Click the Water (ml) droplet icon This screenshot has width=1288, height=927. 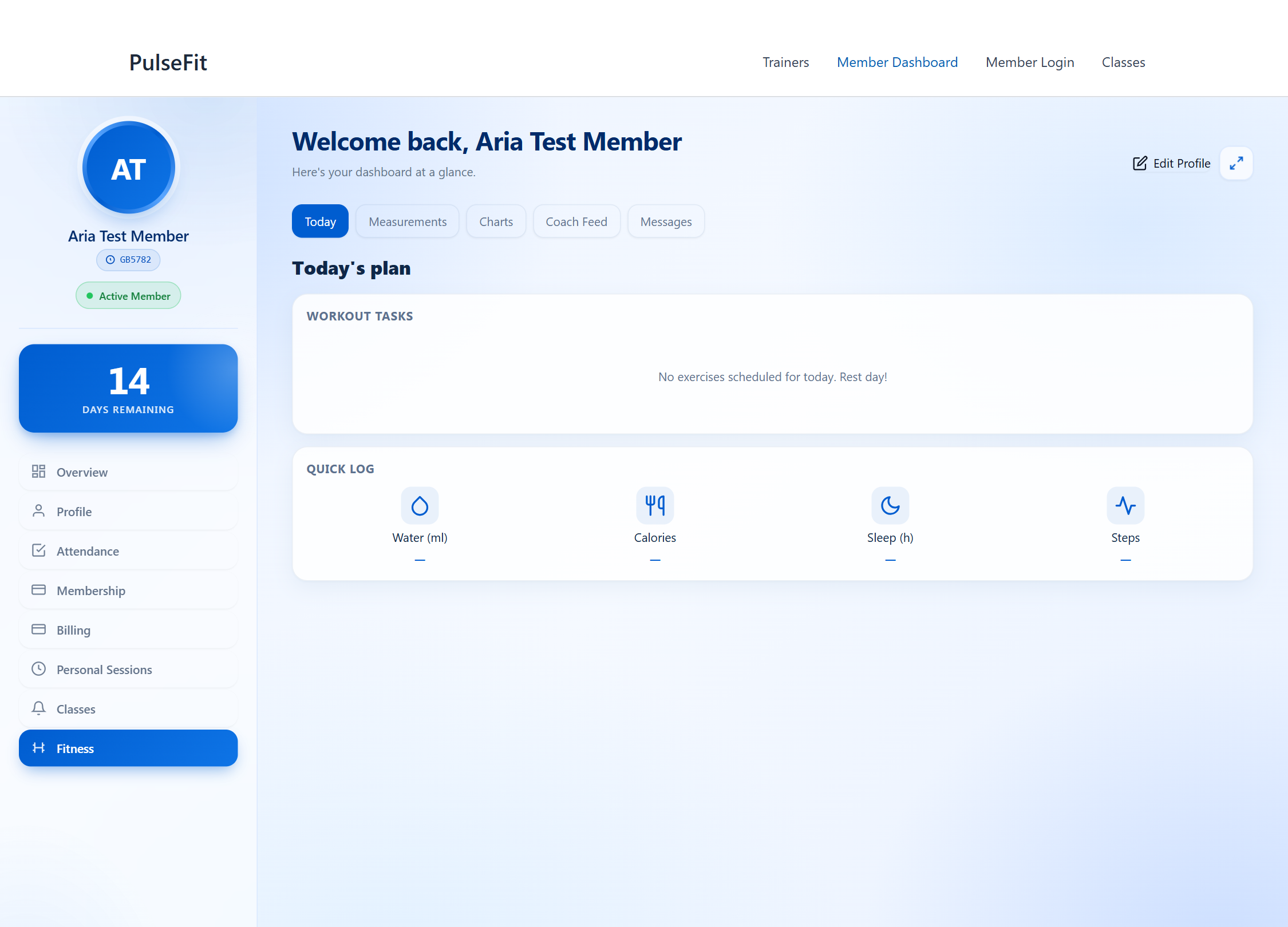tap(420, 505)
